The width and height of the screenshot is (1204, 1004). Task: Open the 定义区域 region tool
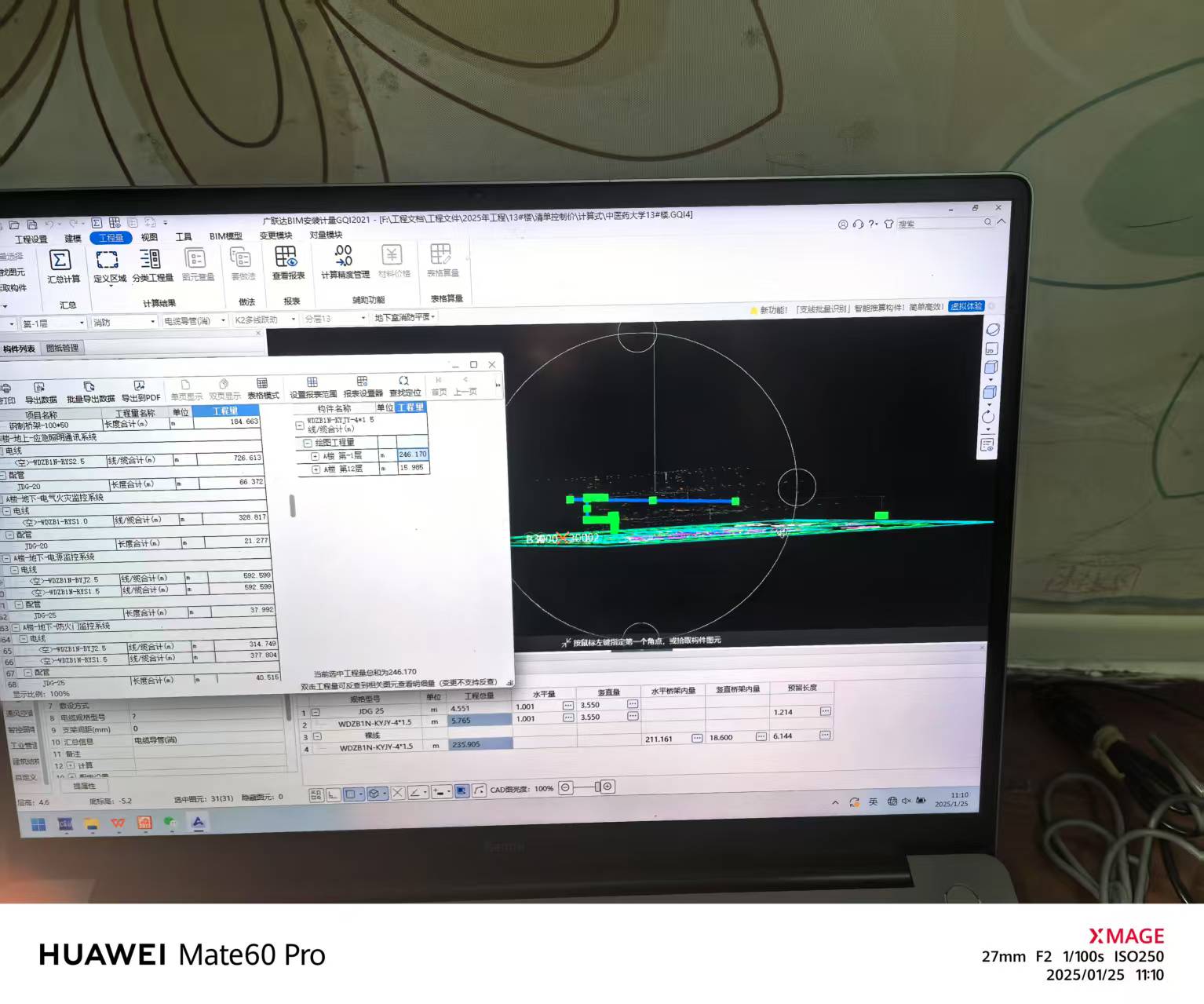pyautogui.click(x=109, y=267)
